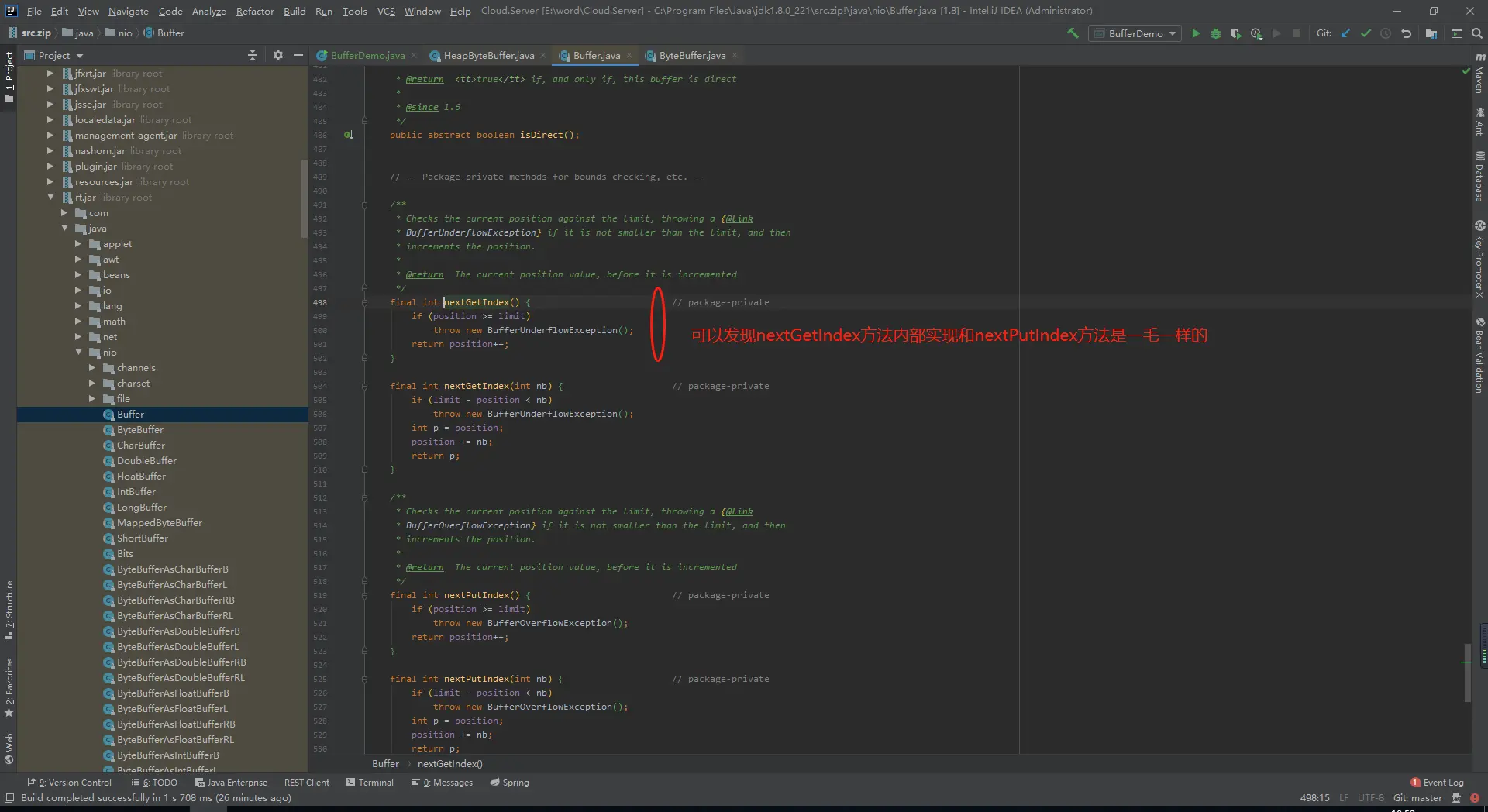1488x812 pixels.
Task: Click the red error indicator in status bar
Action: [1475, 797]
